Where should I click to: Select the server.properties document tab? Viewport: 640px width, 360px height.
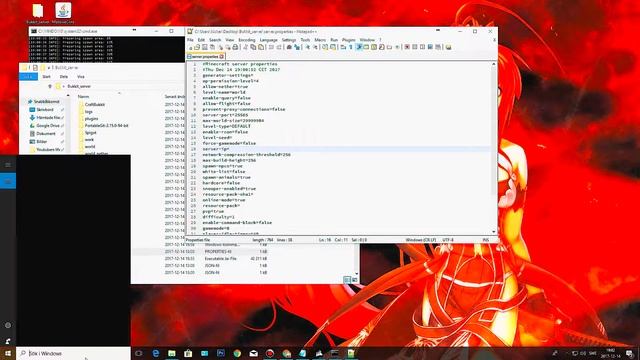[x=205, y=57]
